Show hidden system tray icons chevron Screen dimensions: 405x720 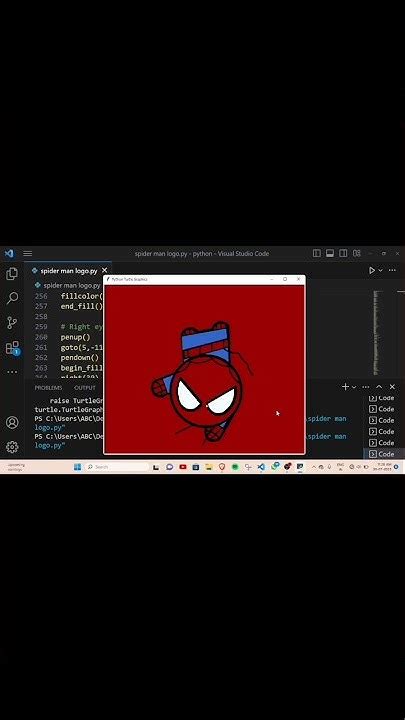(314, 467)
